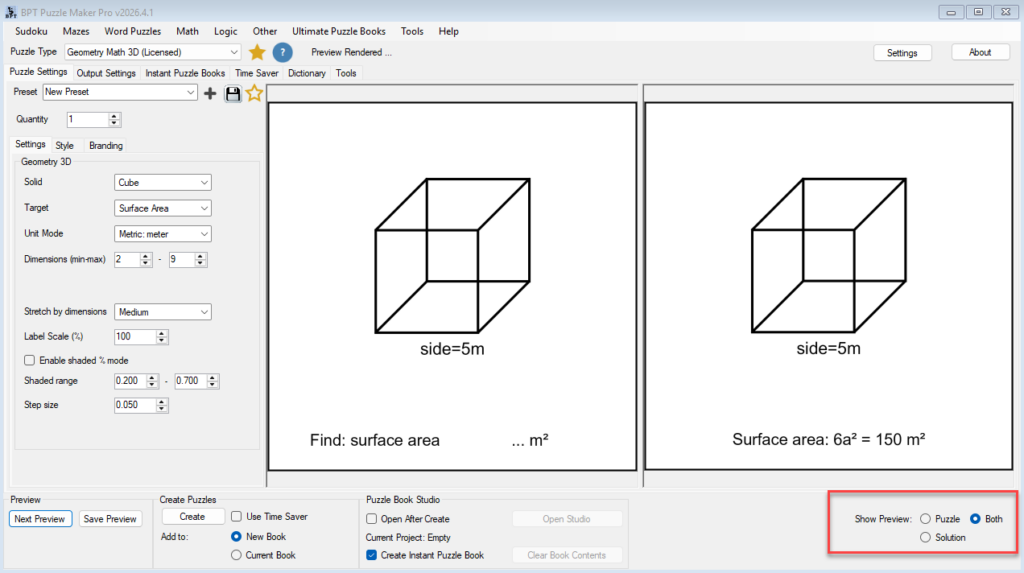The width and height of the screenshot is (1024, 573).
Task: Choose the Current Book radio option
Action: [x=236, y=555]
